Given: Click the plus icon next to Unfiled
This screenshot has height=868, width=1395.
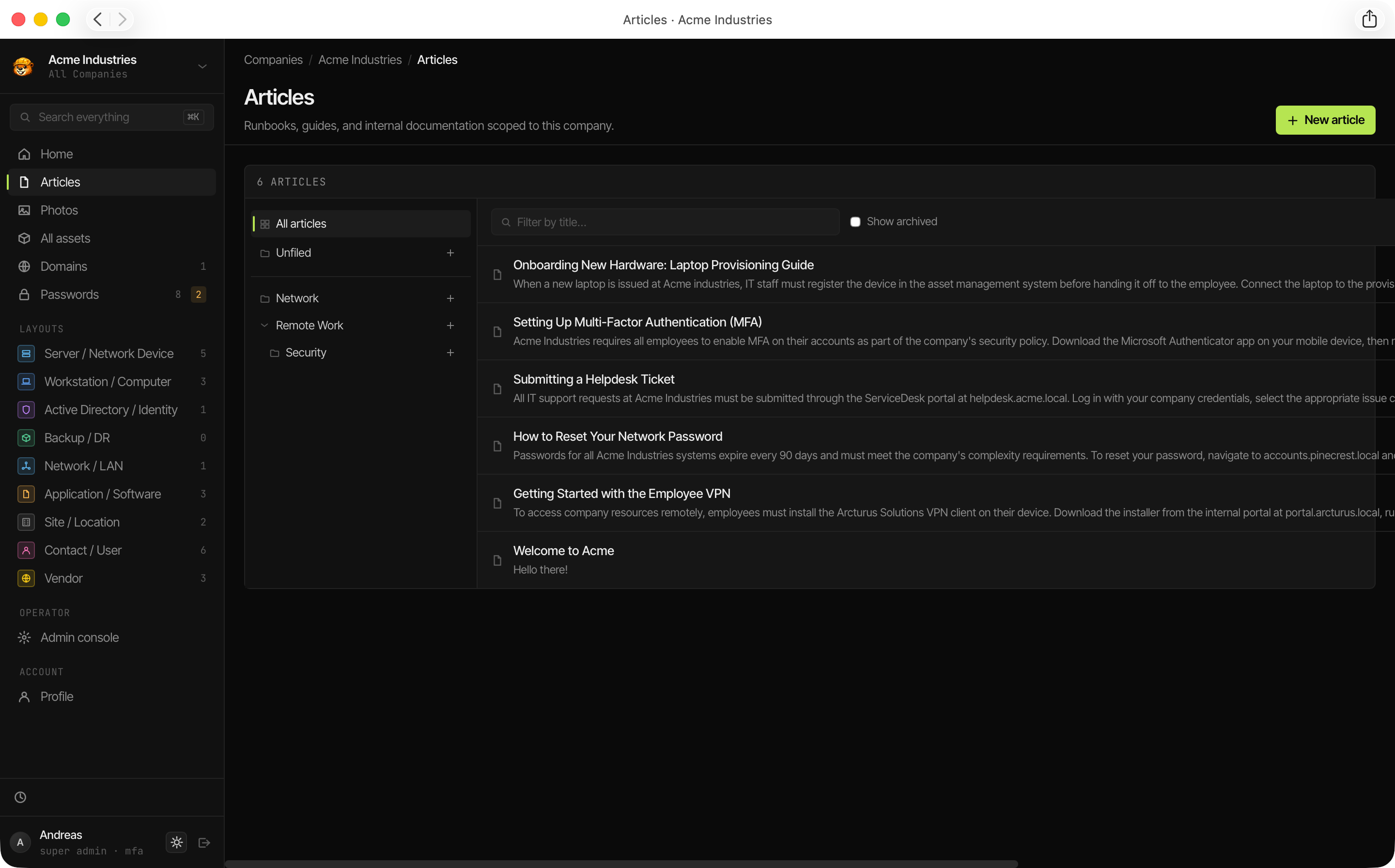Looking at the screenshot, I should pos(450,253).
